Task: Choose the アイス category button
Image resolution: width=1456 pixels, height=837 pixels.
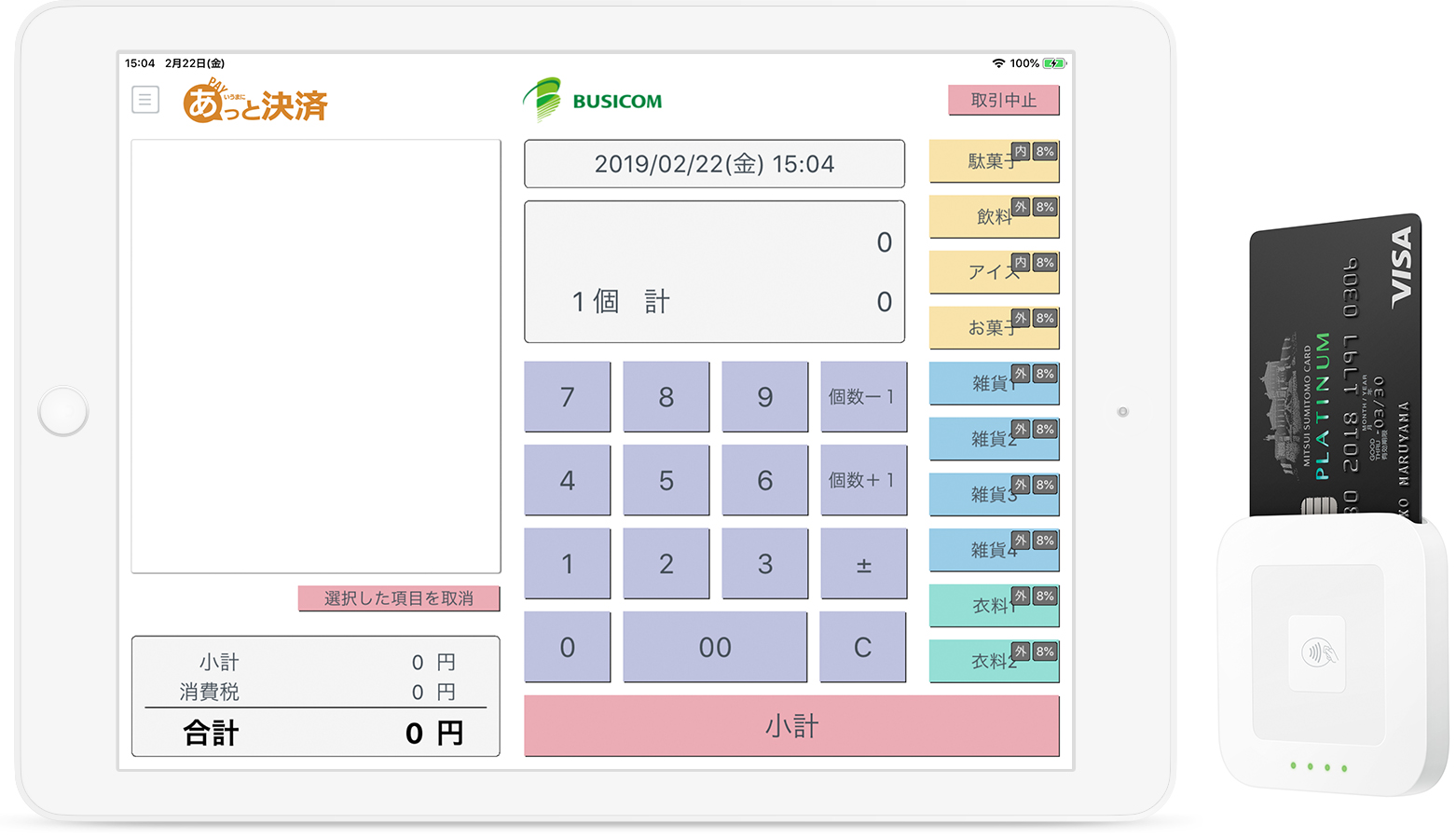Action: [x=993, y=272]
